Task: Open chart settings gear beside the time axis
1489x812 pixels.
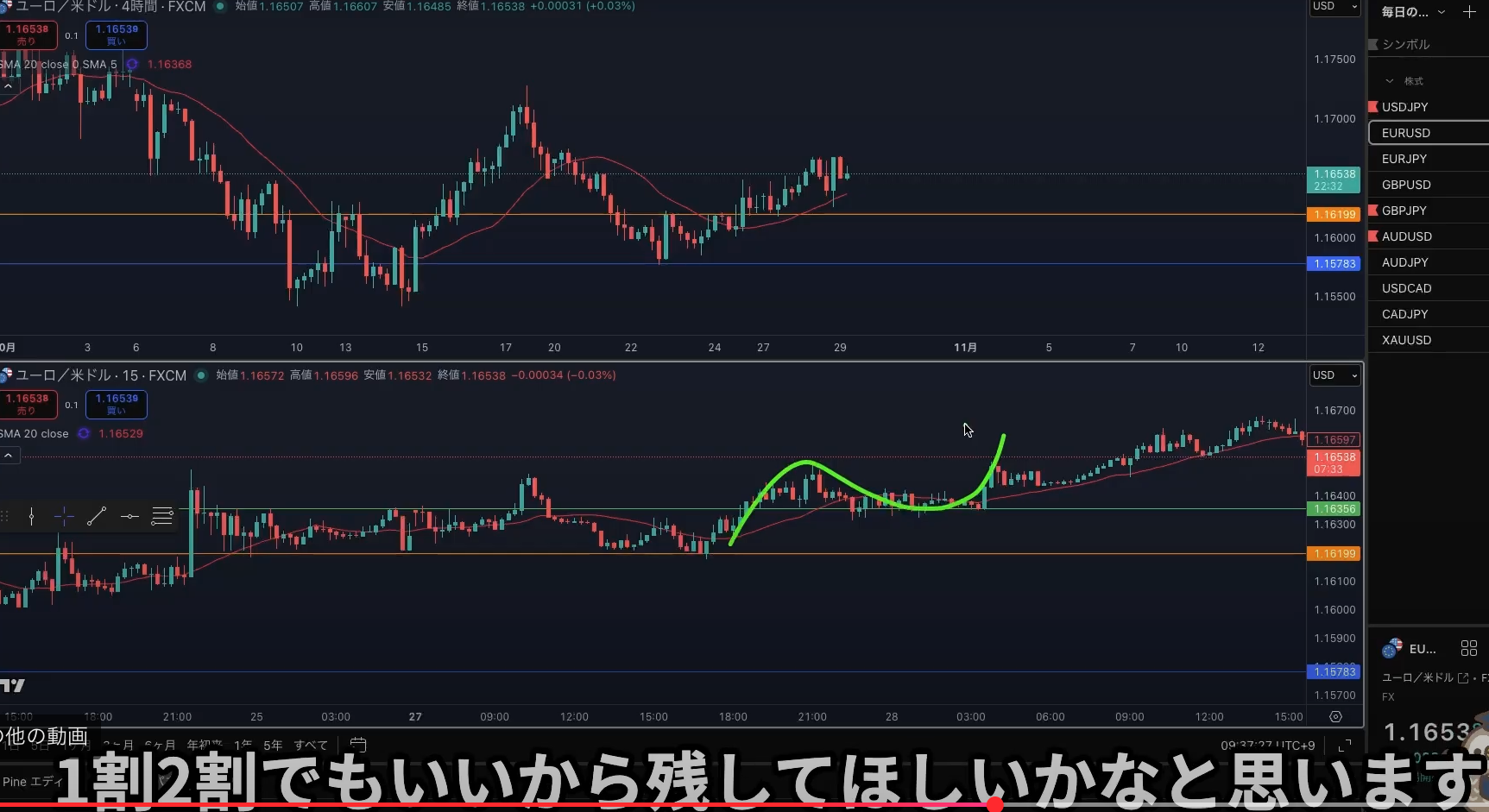Action: pos(1335,717)
